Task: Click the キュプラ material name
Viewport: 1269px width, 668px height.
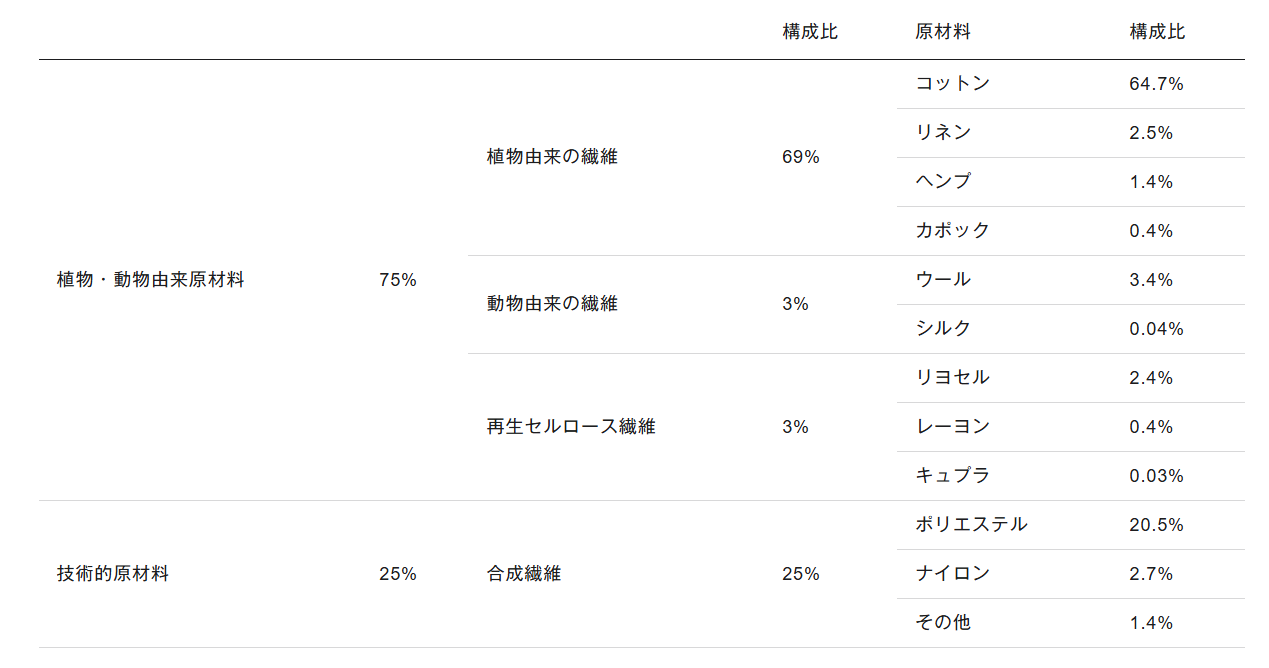Action: tap(952, 476)
